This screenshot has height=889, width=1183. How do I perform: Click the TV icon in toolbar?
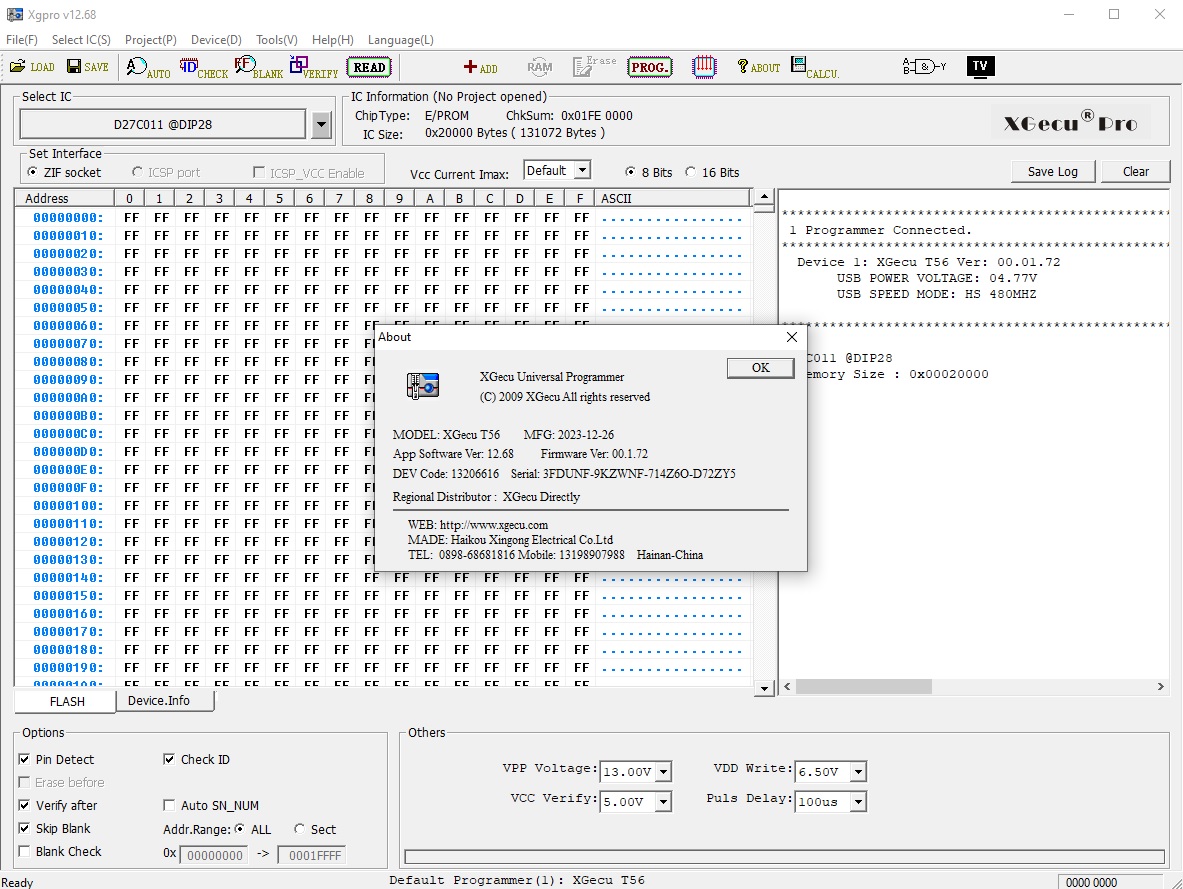click(980, 67)
